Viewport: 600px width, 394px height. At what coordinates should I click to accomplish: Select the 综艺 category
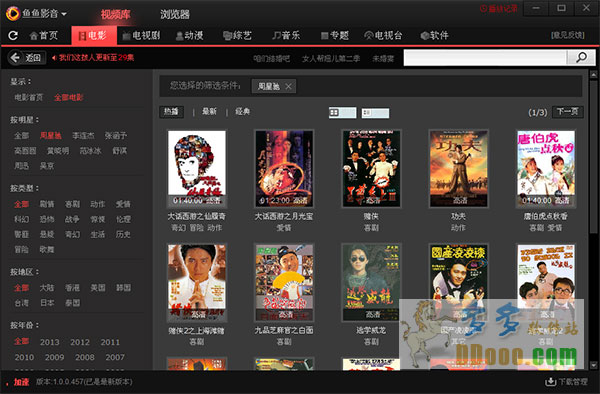coord(237,36)
